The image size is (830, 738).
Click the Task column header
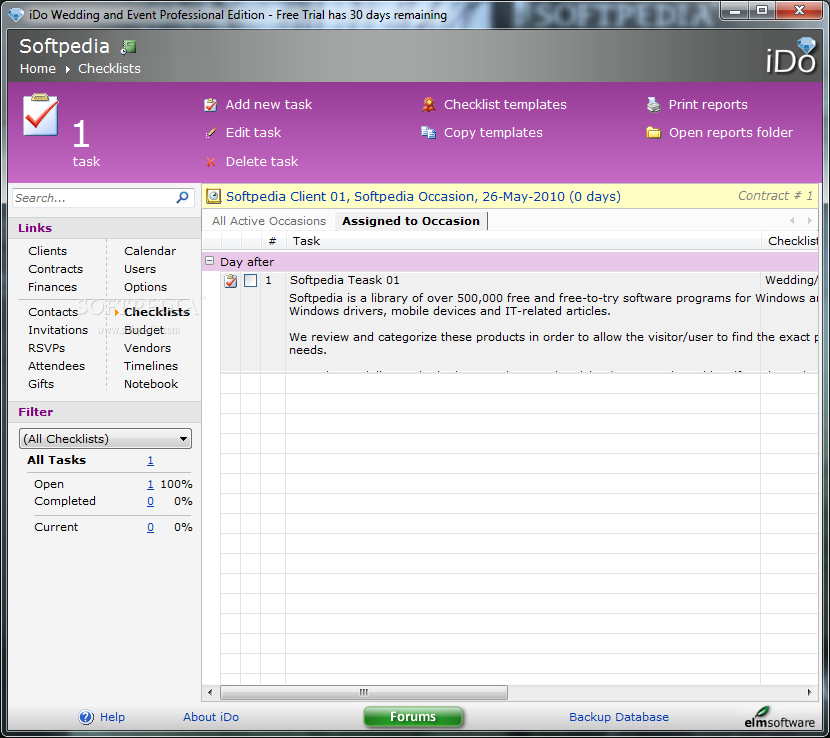click(x=523, y=241)
